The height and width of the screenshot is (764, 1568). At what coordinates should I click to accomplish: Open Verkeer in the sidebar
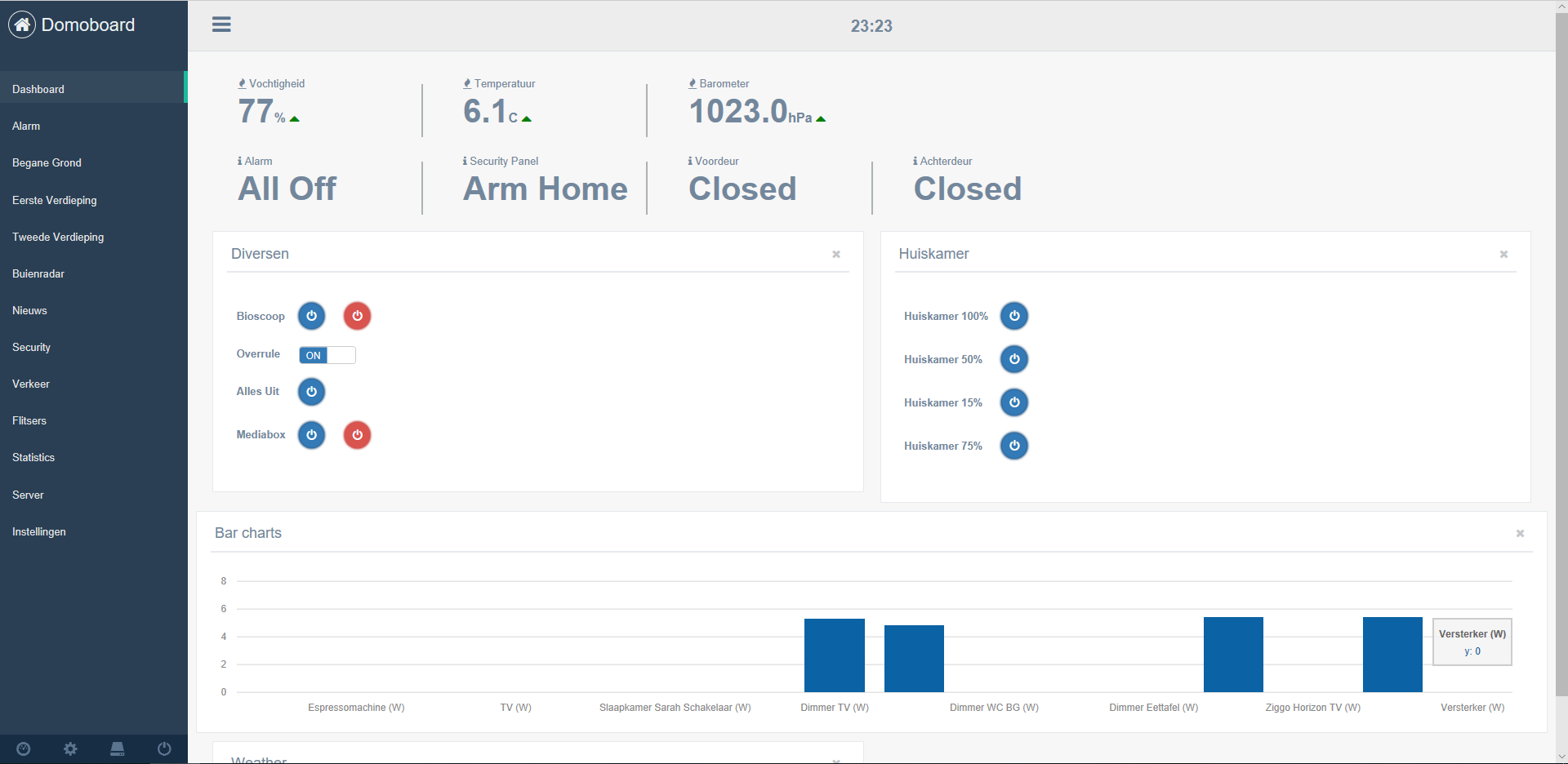94,384
